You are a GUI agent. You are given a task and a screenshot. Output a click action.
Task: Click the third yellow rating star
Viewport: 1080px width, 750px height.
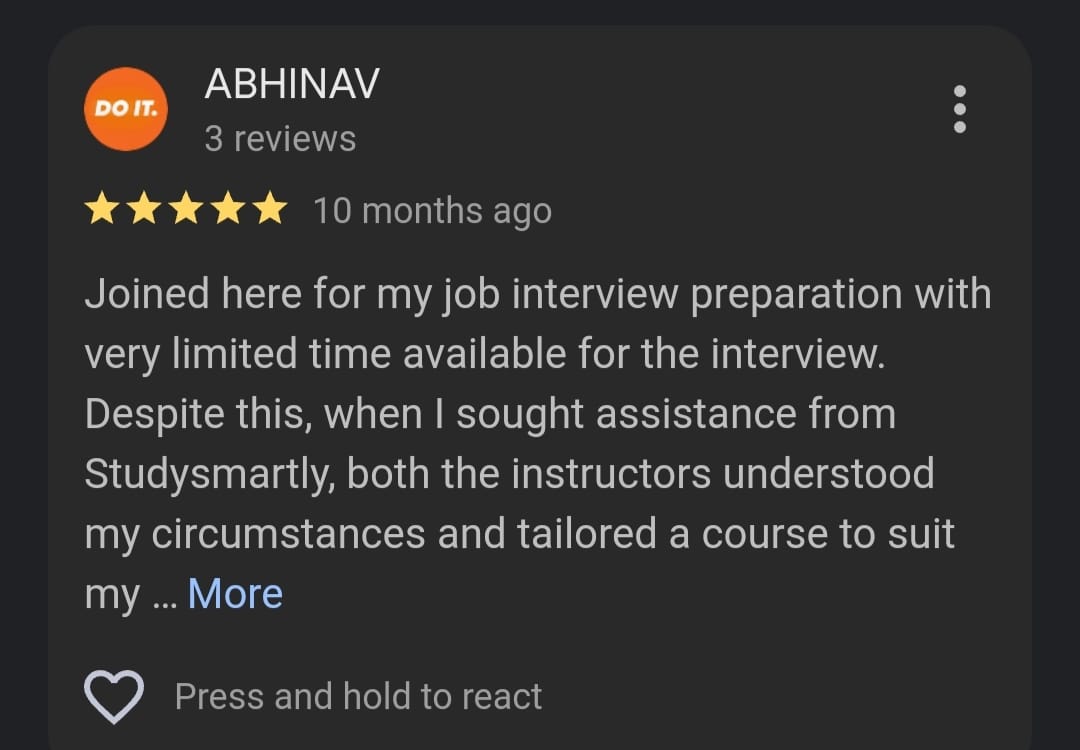[x=186, y=209]
